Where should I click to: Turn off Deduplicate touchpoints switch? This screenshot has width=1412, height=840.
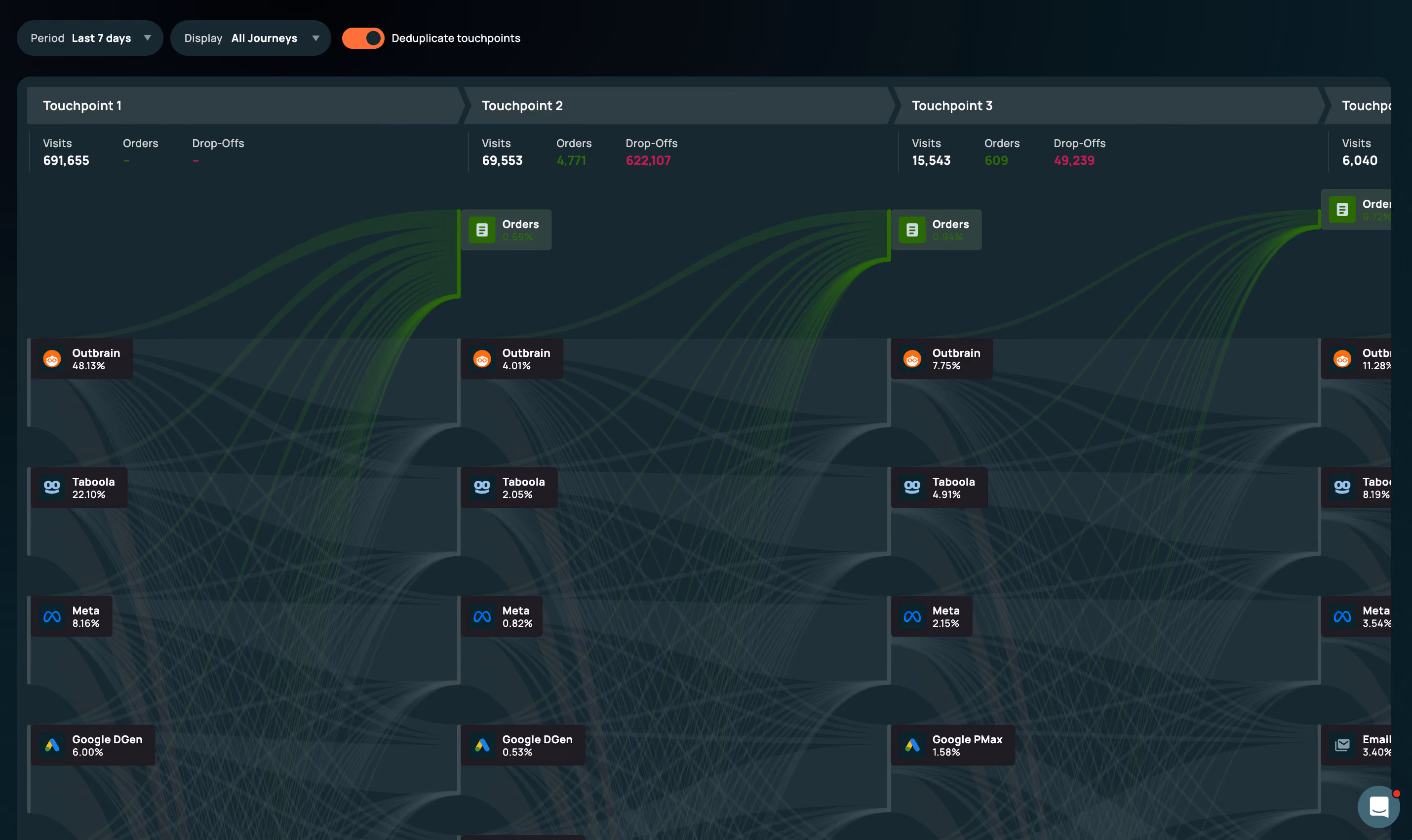363,38
